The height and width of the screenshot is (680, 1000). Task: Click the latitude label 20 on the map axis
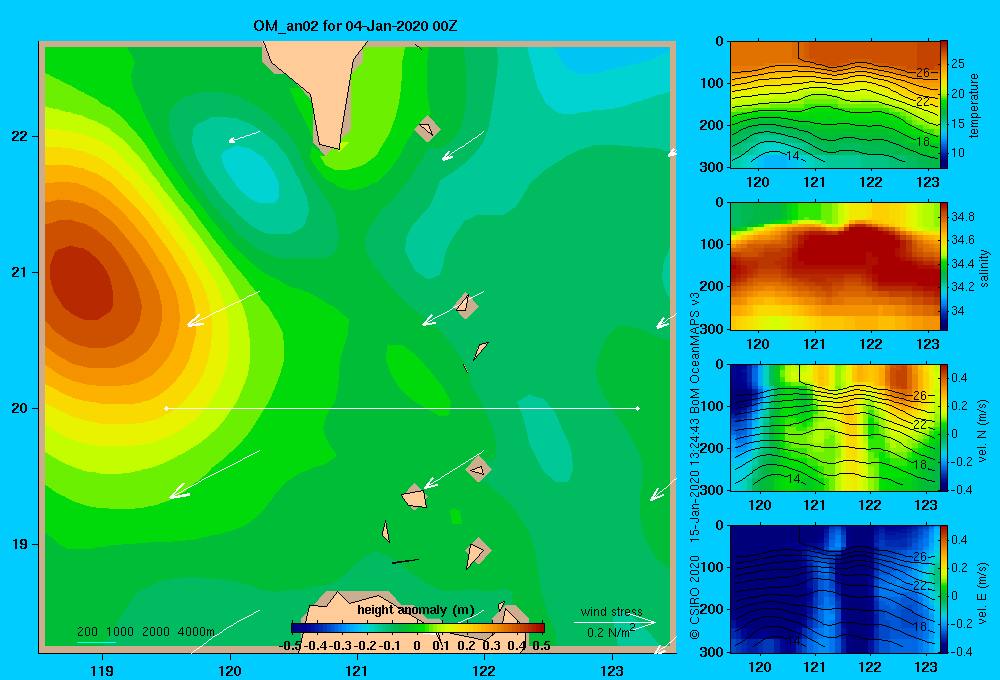(20, 408)
